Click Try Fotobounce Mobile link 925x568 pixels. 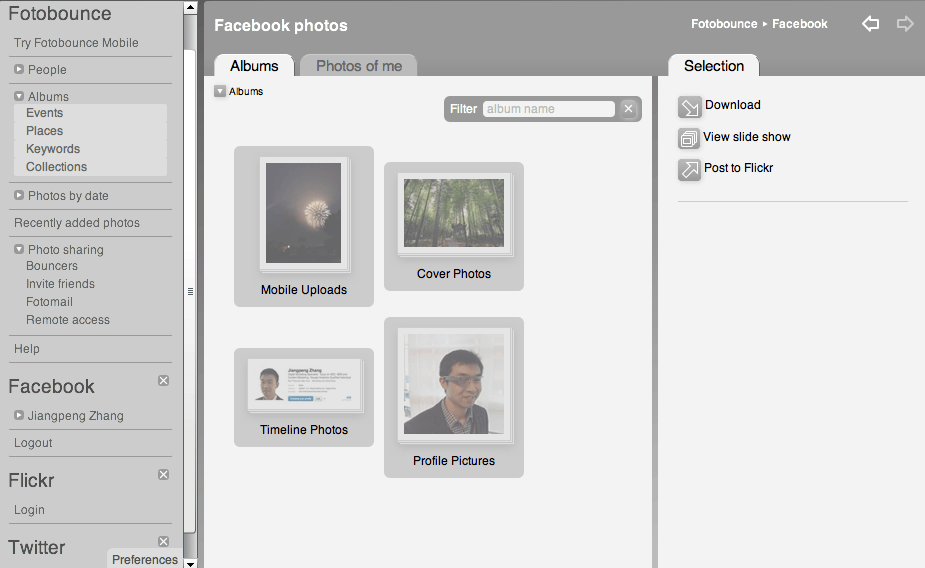[x=76, y=43]
